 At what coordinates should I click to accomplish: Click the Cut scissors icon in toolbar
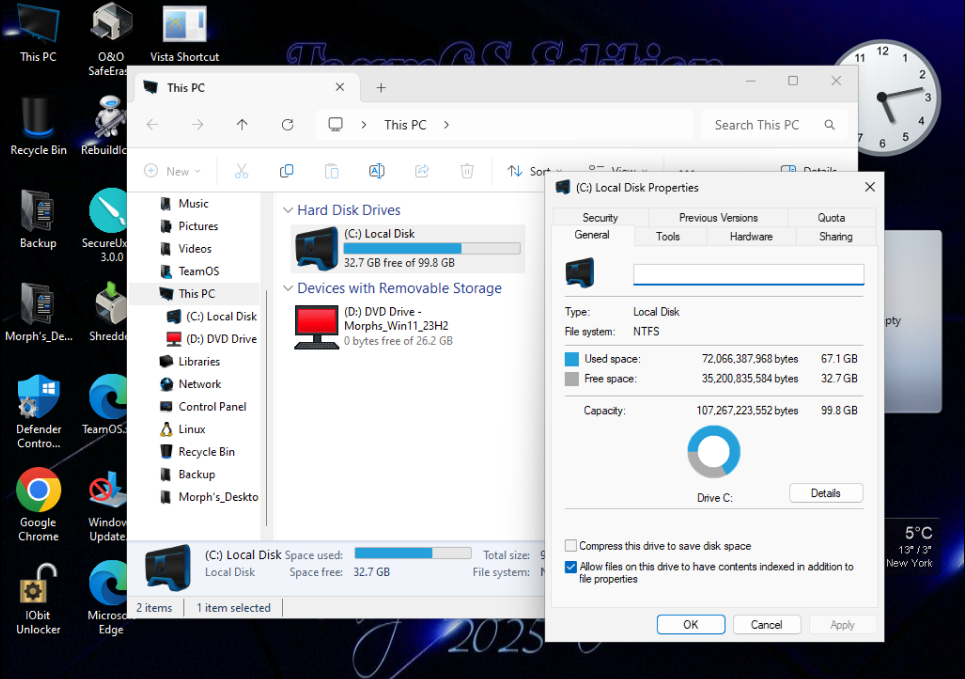241,171
